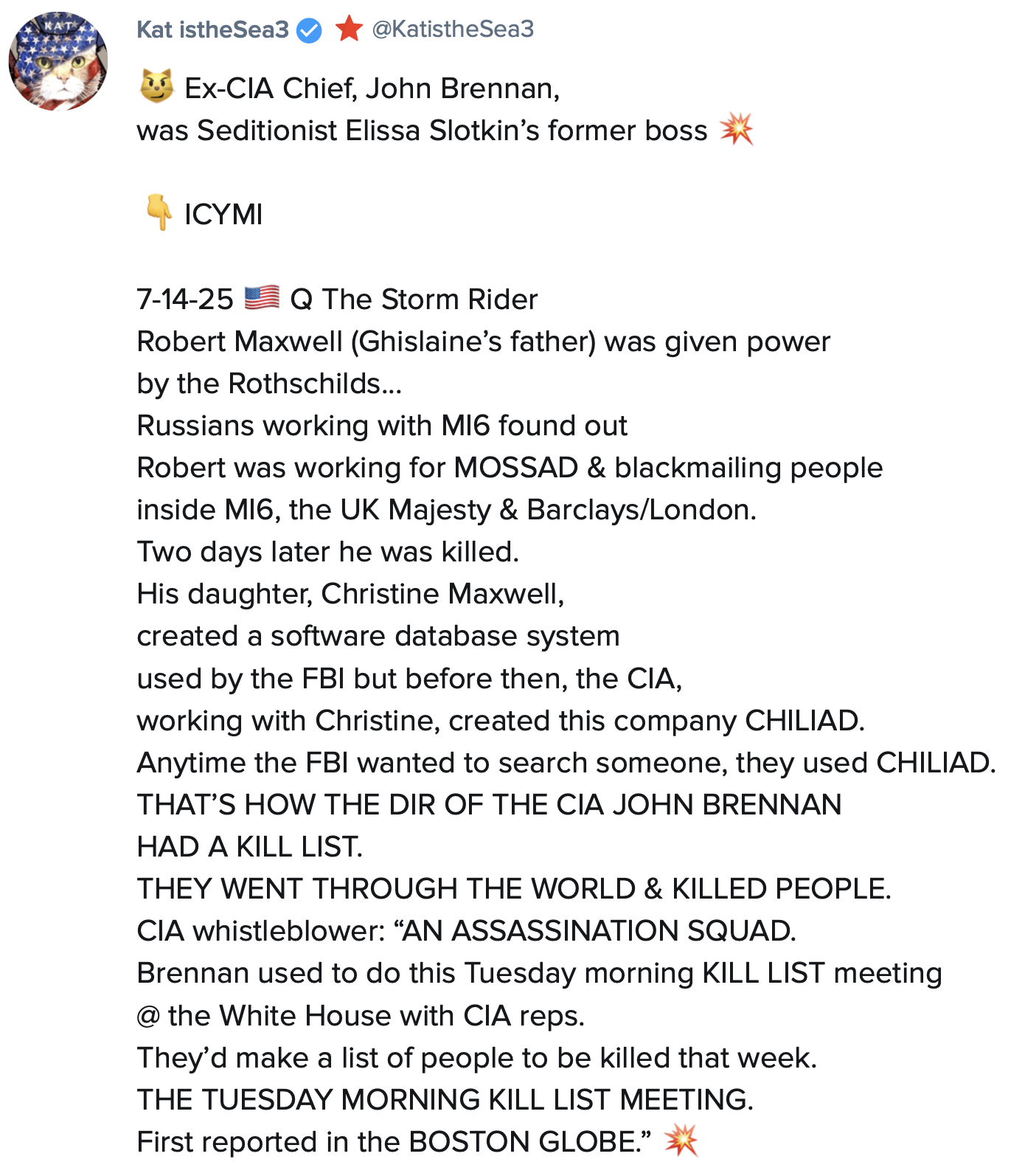This screenshot has width=1025, height=1176.
Task: Click the collision emoji after 'BOSTON GLOBE.'
Action: 680,1141
